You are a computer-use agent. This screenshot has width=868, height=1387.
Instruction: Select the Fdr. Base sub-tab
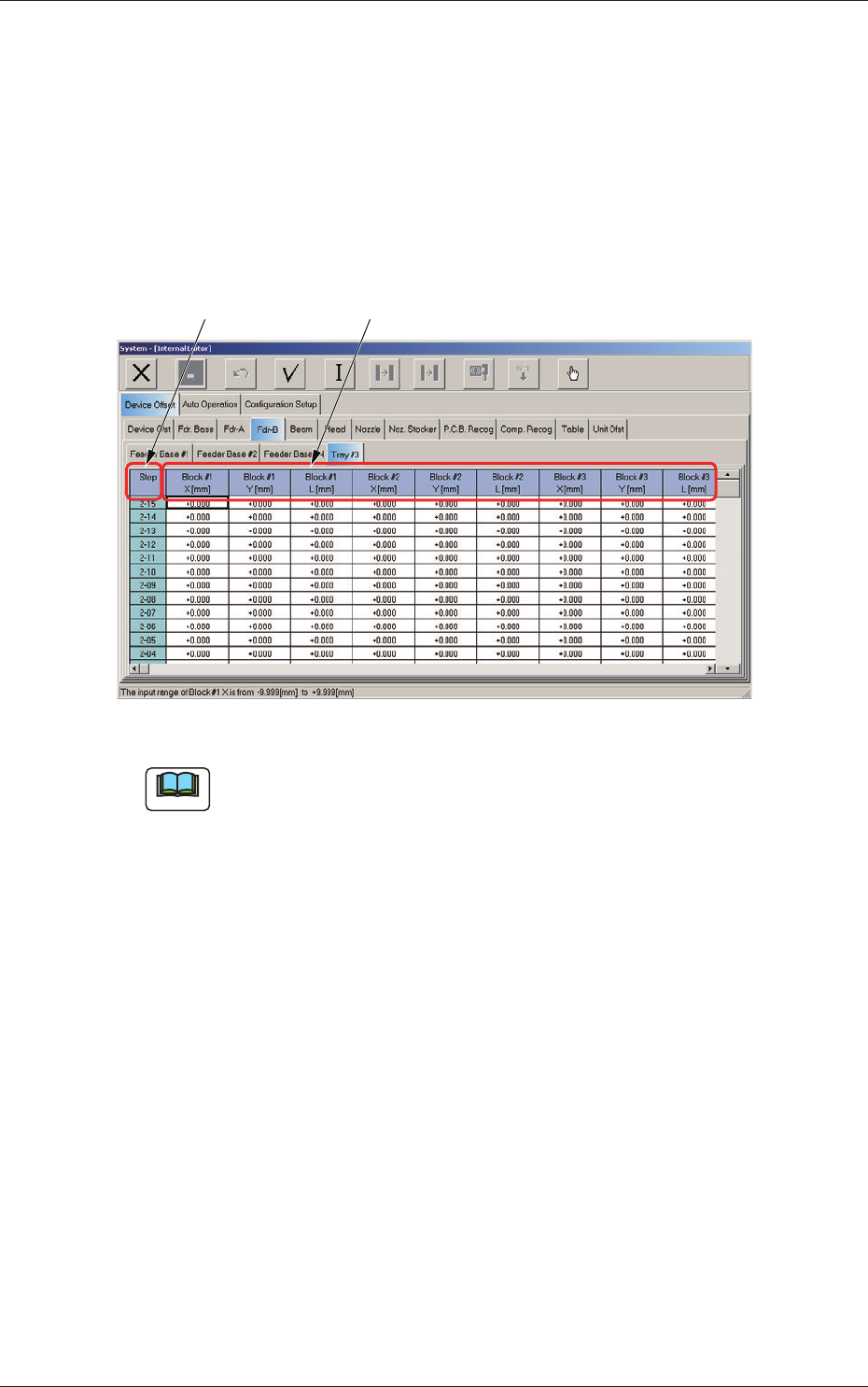[196, 429]
